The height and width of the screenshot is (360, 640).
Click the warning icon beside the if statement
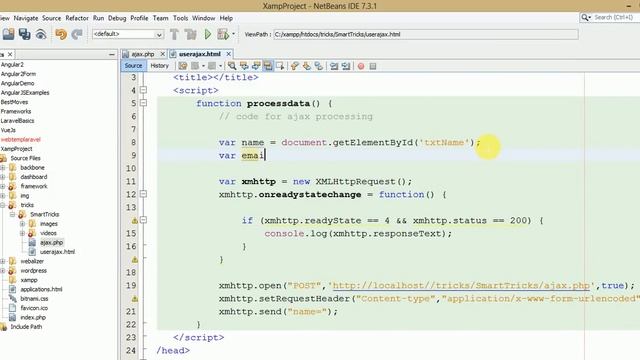coord(135,220)
